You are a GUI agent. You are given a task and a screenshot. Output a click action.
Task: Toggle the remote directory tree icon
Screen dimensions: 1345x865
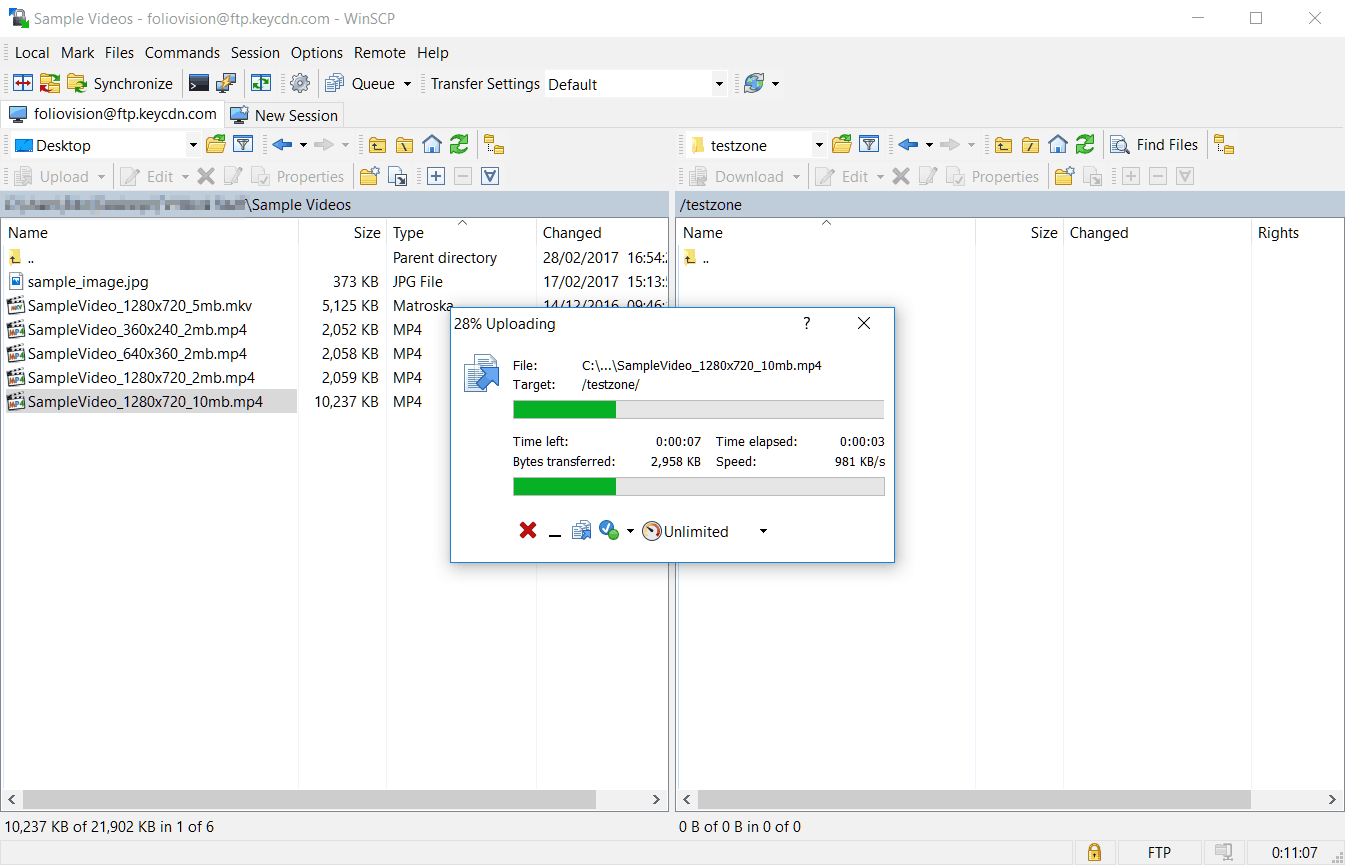point(1224,145)
